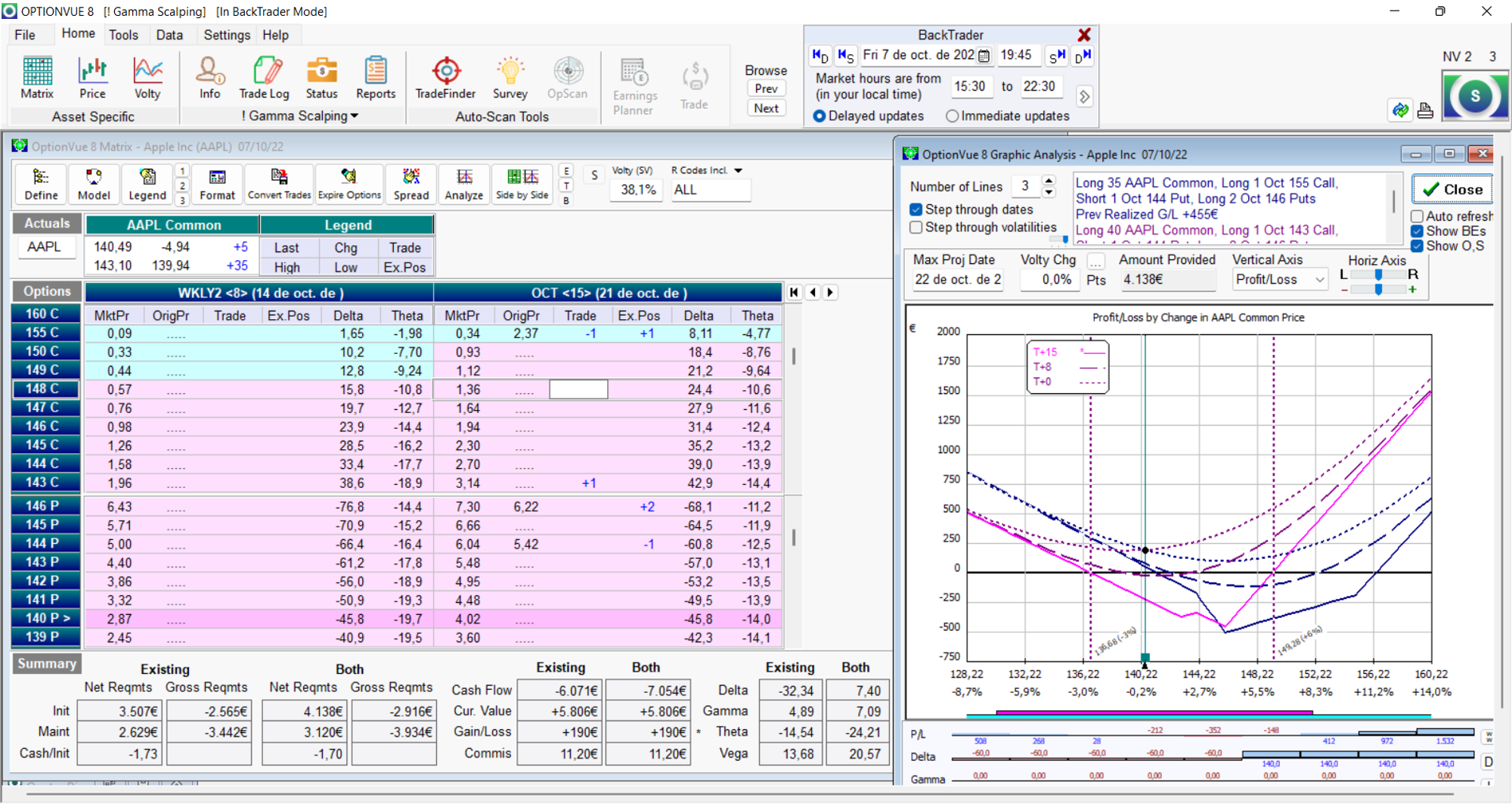The width and height of the screenshot is (1512, 804).
Task: Open the Earnings Planner
Action: [634, 86]
